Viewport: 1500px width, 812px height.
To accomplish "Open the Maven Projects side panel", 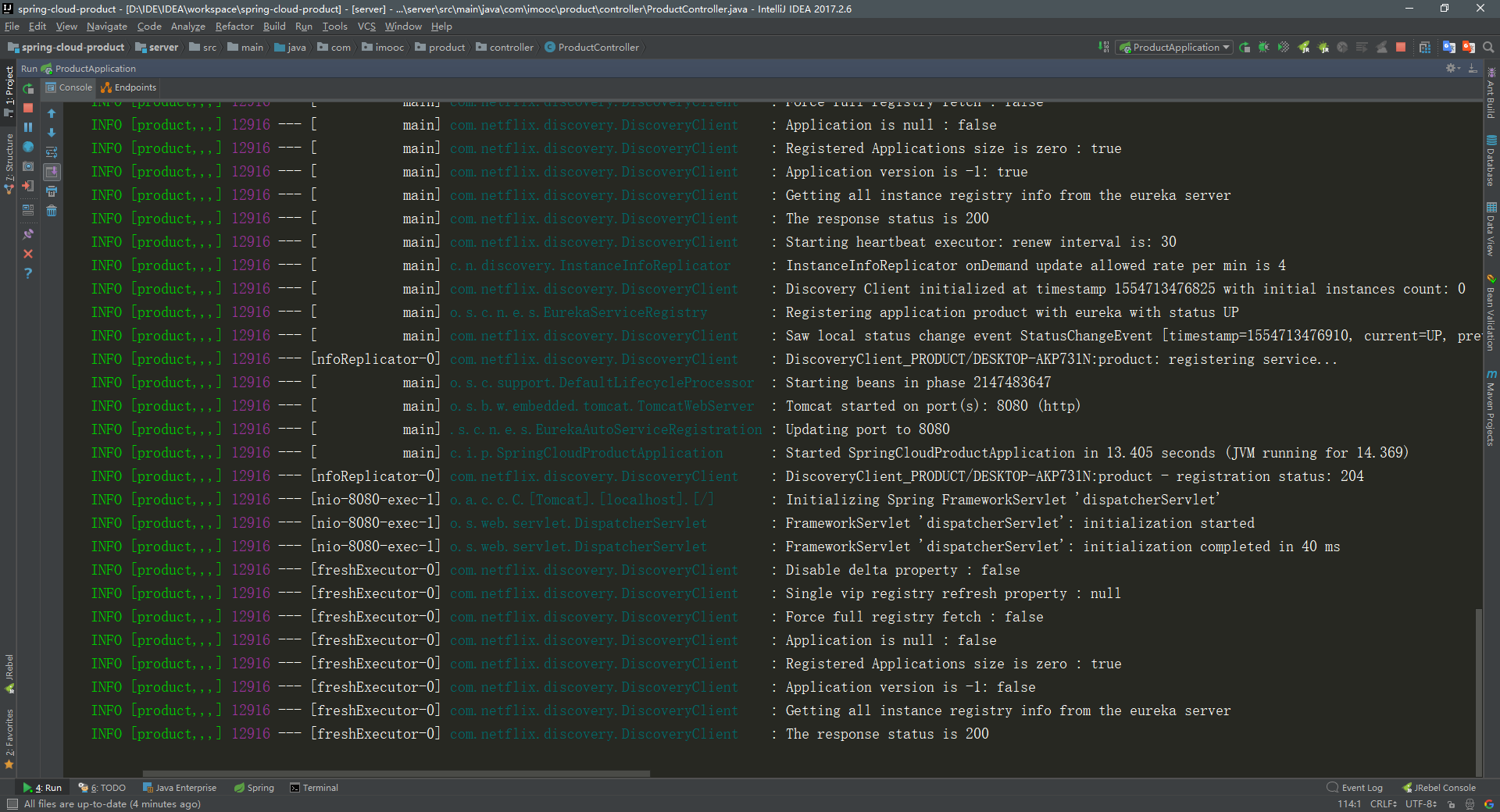I will [1491, 408].
